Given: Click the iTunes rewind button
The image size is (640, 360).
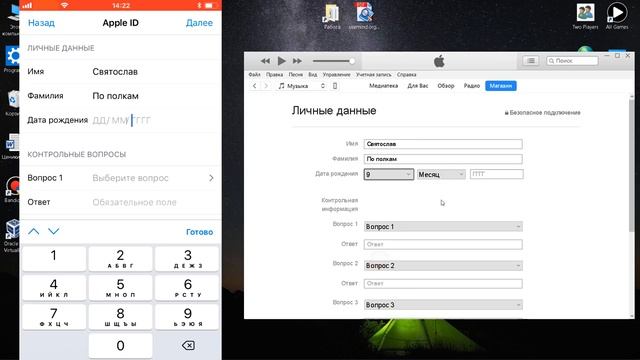Looking at the screenshot, I should [x=265, y=61].
